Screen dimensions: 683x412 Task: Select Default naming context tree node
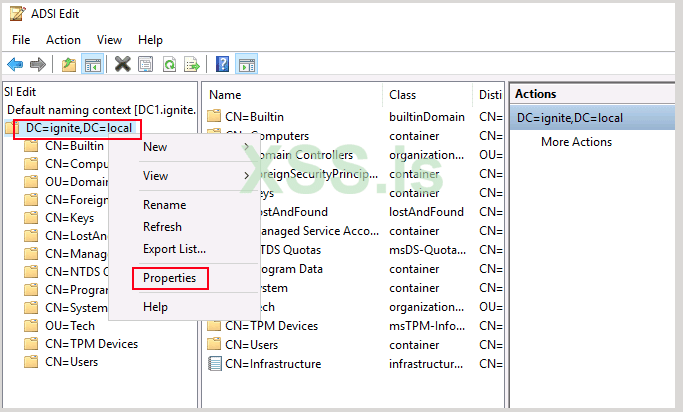click(101, 110)
